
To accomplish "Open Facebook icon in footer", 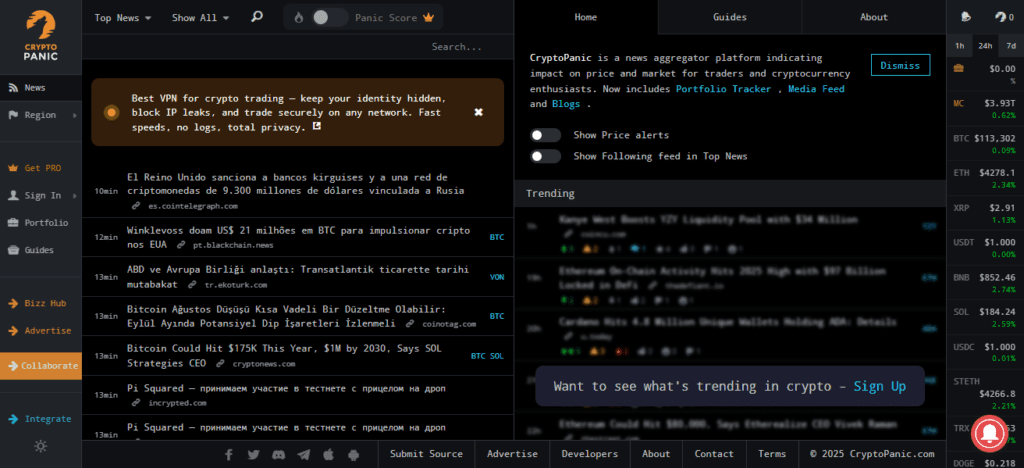I will click(x=229, y=454).
